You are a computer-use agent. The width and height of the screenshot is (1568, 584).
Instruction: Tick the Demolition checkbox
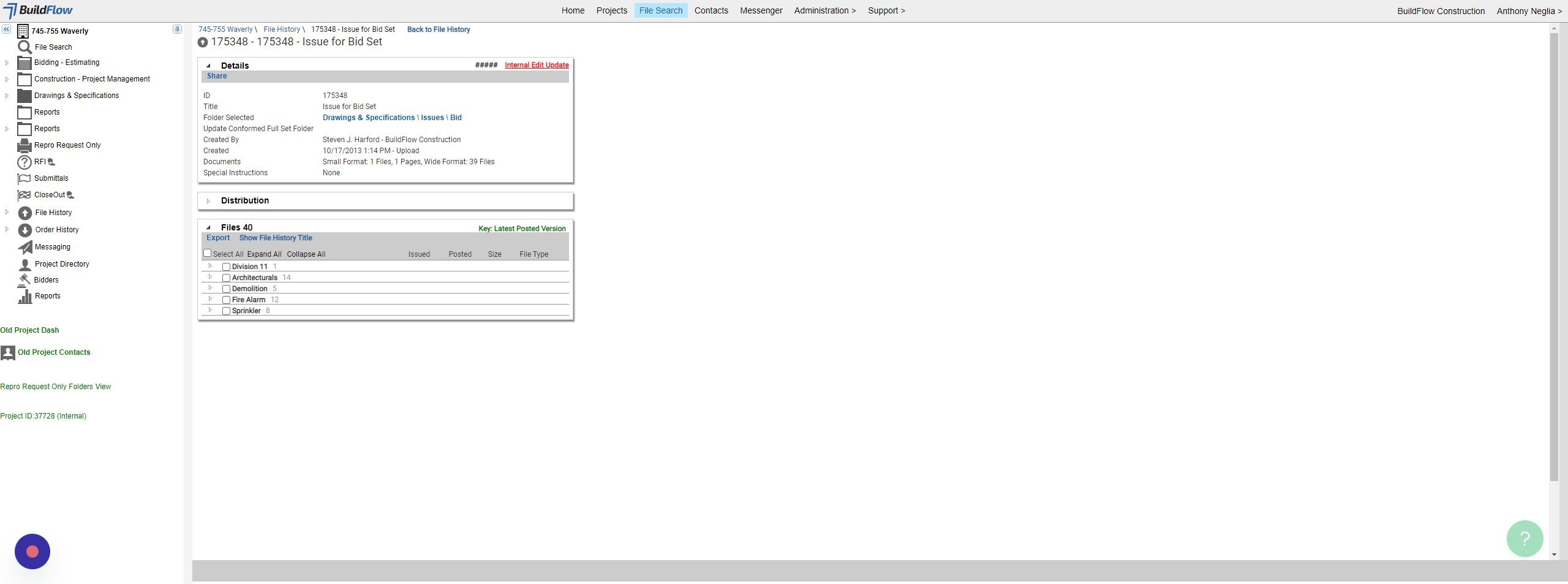226,289
